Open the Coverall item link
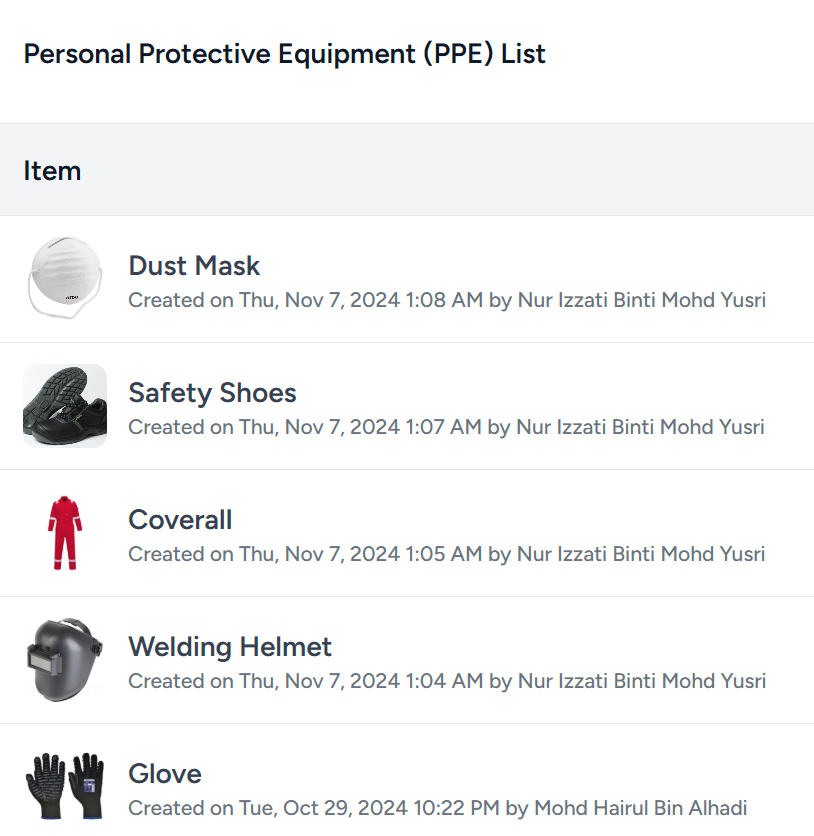This screenshot has width=814, height=836. coord(180,520)
